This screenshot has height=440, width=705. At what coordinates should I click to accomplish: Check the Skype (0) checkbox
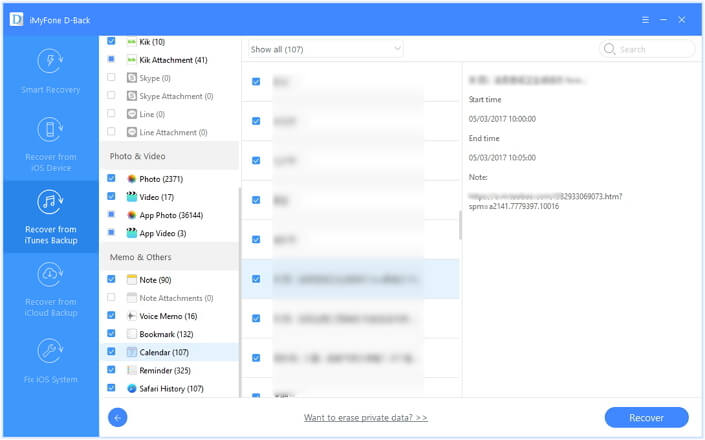111,77
